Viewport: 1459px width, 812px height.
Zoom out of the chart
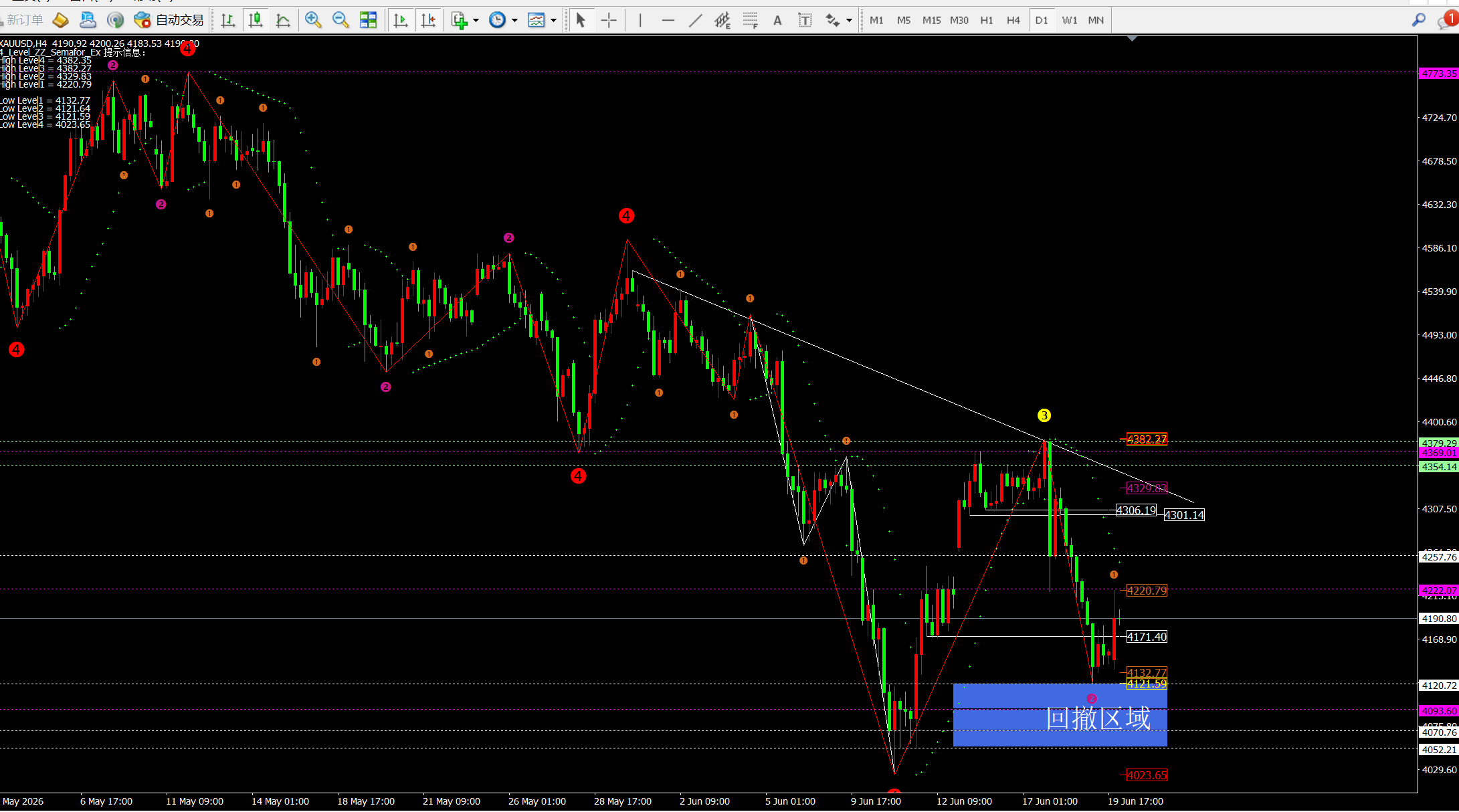click(341, 20)
